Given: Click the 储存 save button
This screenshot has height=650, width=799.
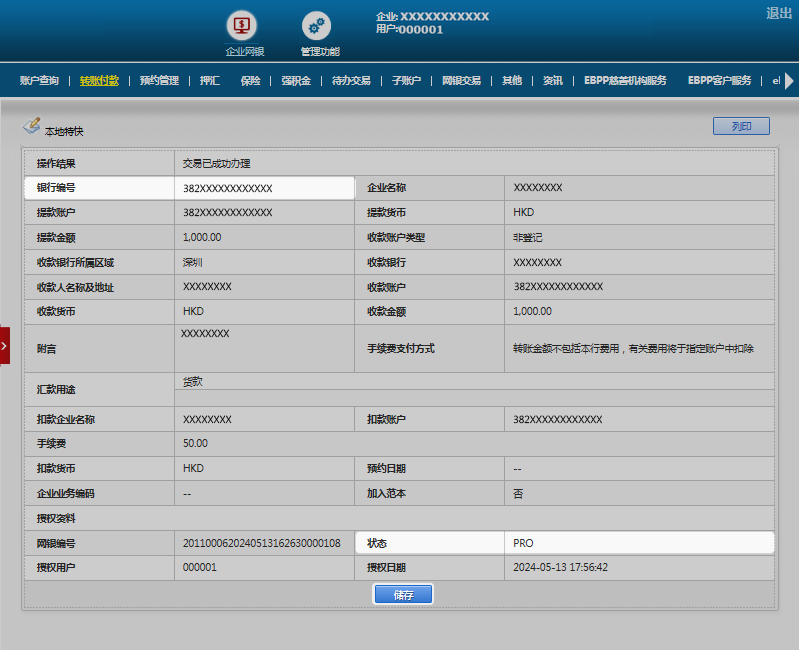Looking at the screenshot, I should point(403,594).
